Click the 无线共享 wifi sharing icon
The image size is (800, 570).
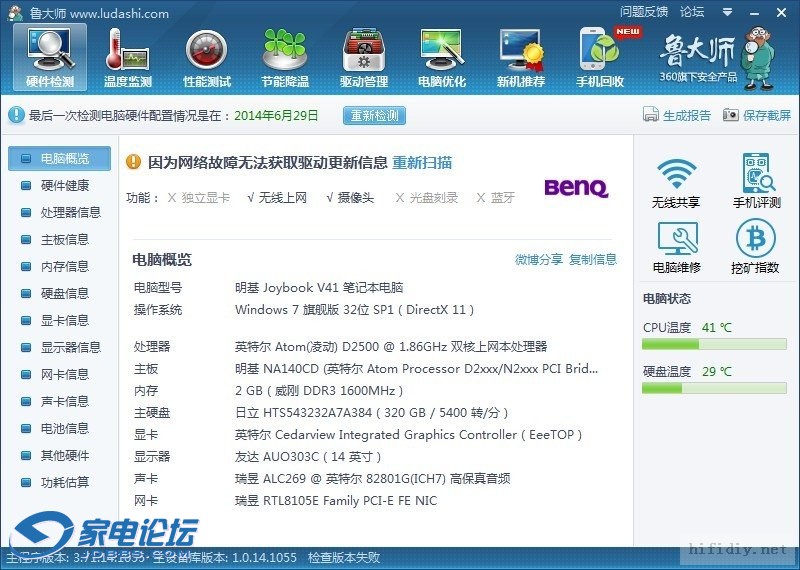(x=676, y=182)
